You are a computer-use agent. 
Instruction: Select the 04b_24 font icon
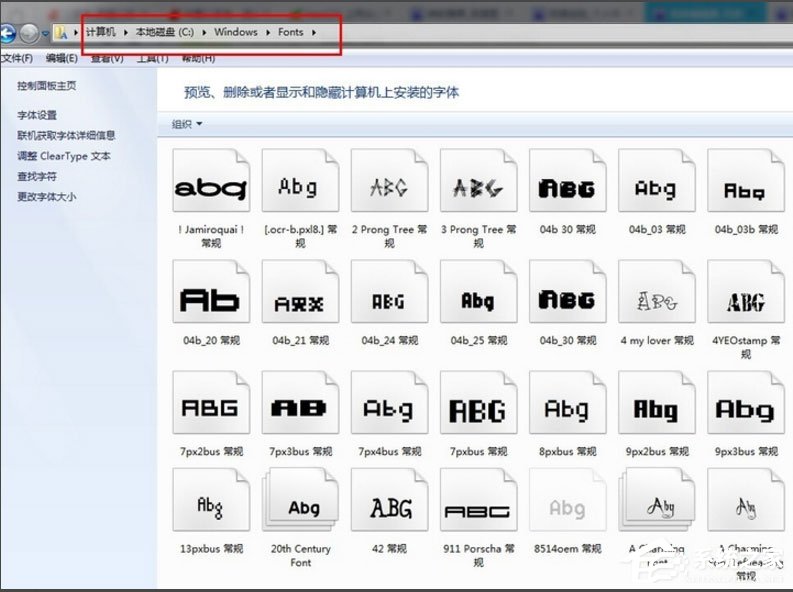(389, 292)
